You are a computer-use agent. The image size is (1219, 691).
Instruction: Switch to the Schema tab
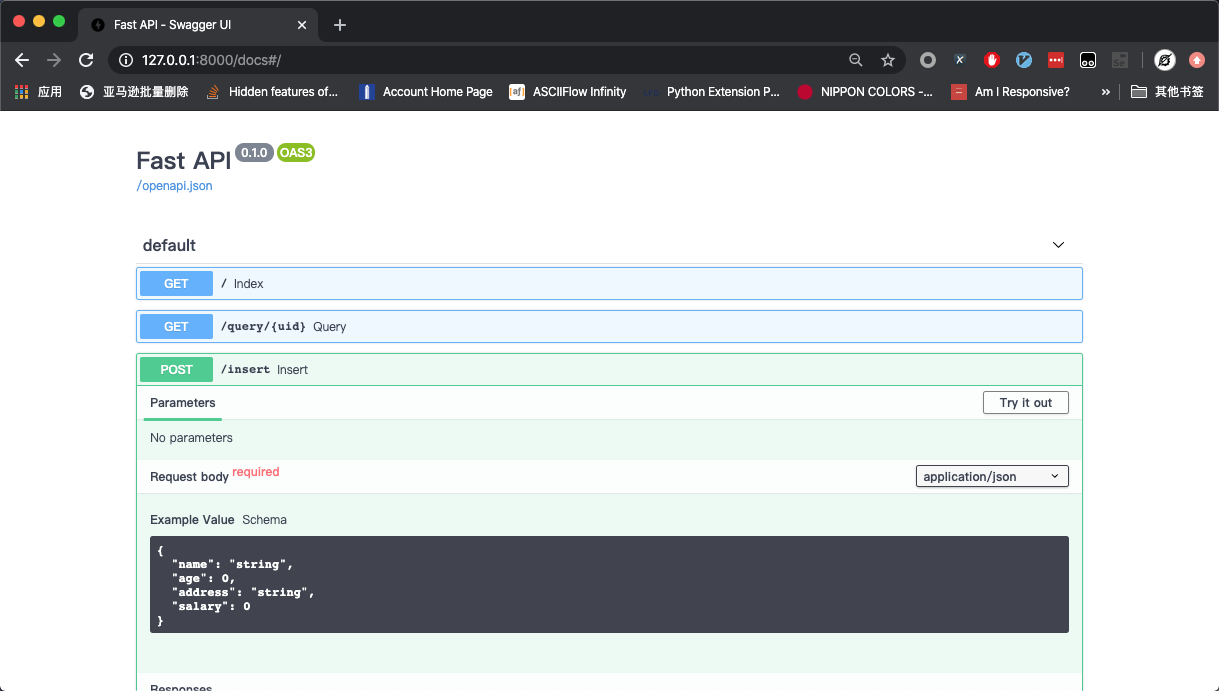click(264, 520)
